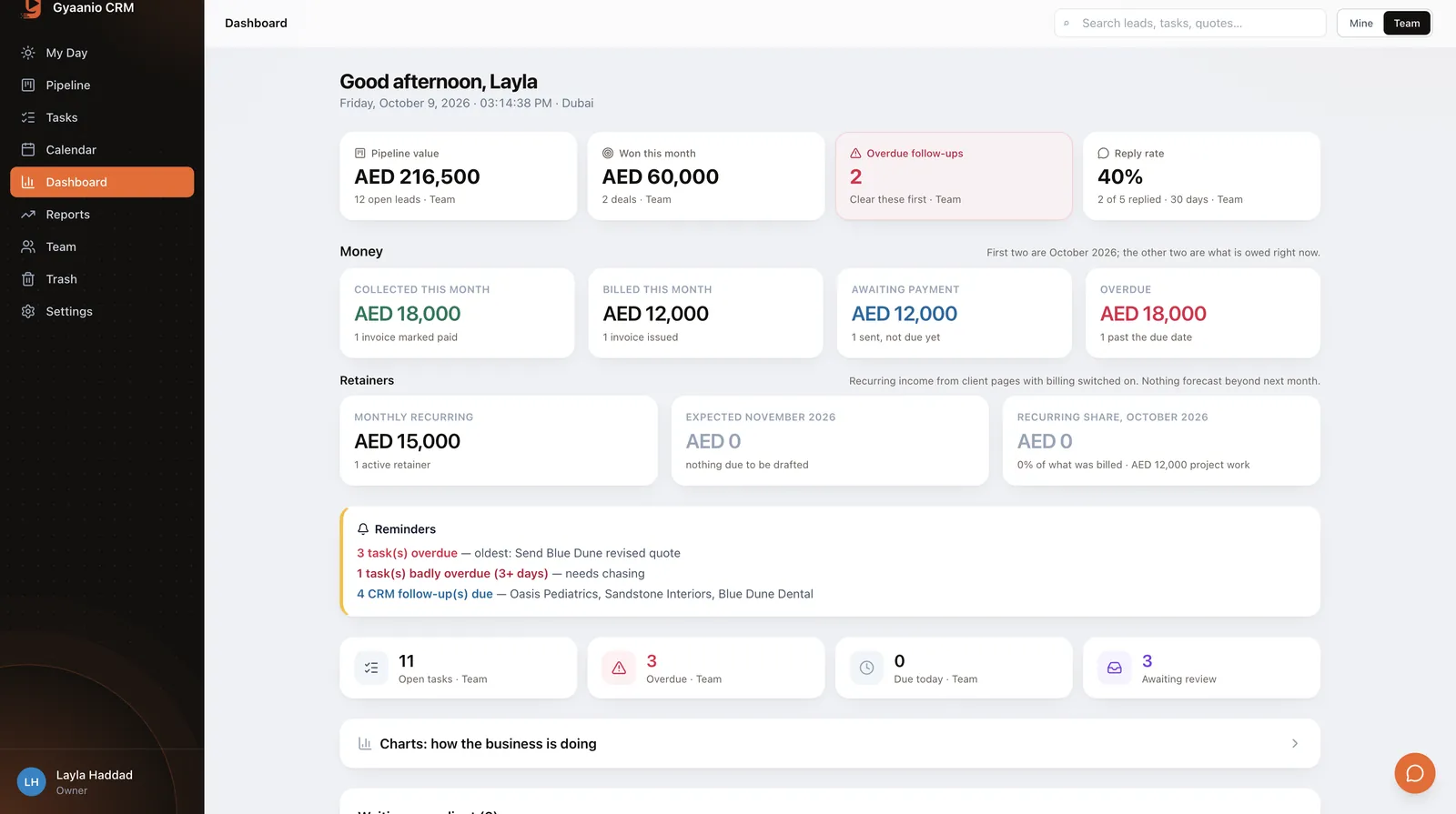The image size is (1456, 814).
Task: Click the Open tasks checklist icon
Action: click(371, 668)
